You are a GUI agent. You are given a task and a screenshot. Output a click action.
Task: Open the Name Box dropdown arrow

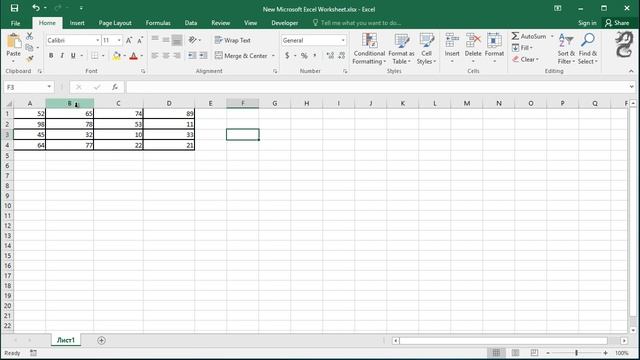click(x=49, y=87)
